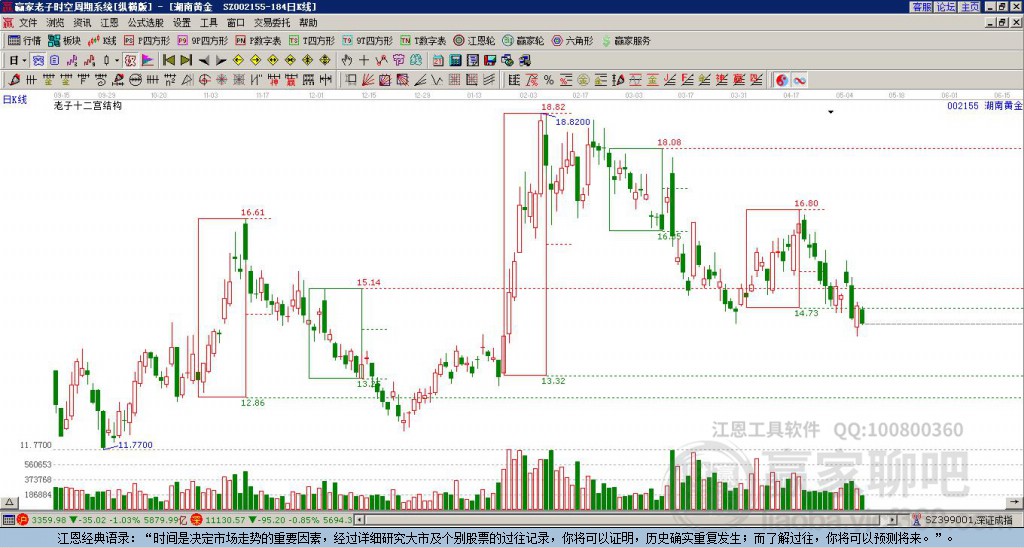Open the 赢家轮 wheel tool
1024x548 pixels.
pyautogui.click(x=523, y=40)
